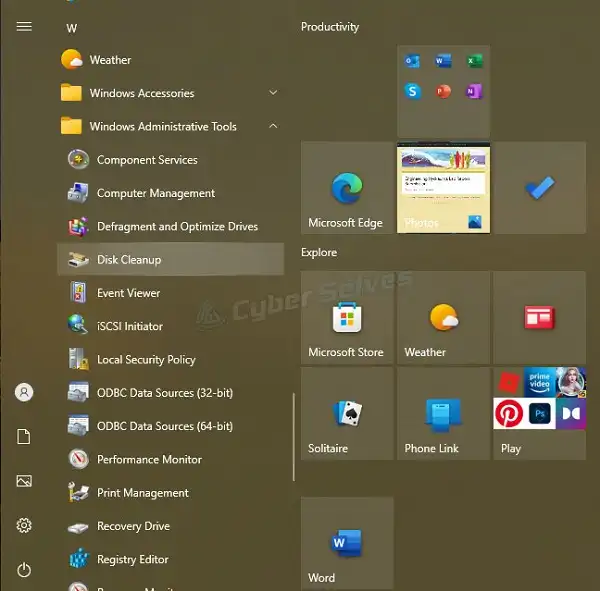This screenshot has width=600, height=591.
Task: Open the Microsoft Edge tile
Action: coord(347,188)
